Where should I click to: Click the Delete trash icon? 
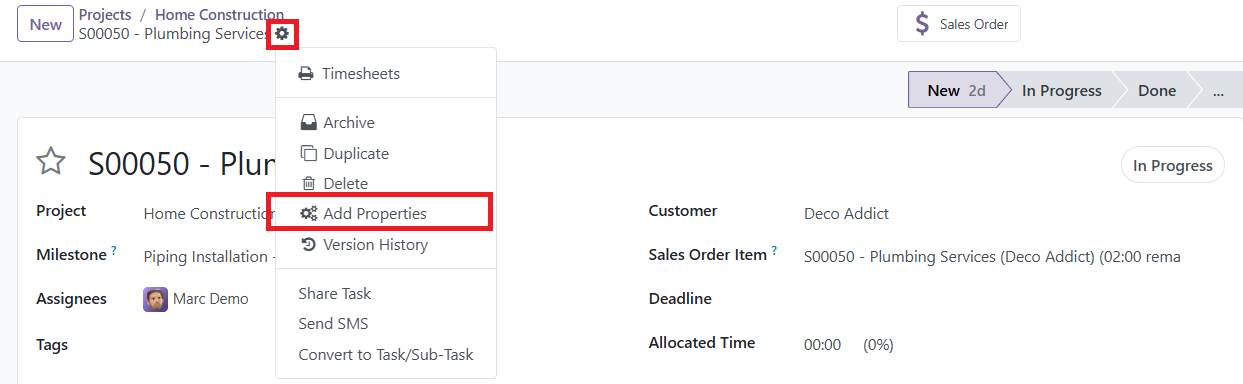pyautogui.click(x=308, y=184)
